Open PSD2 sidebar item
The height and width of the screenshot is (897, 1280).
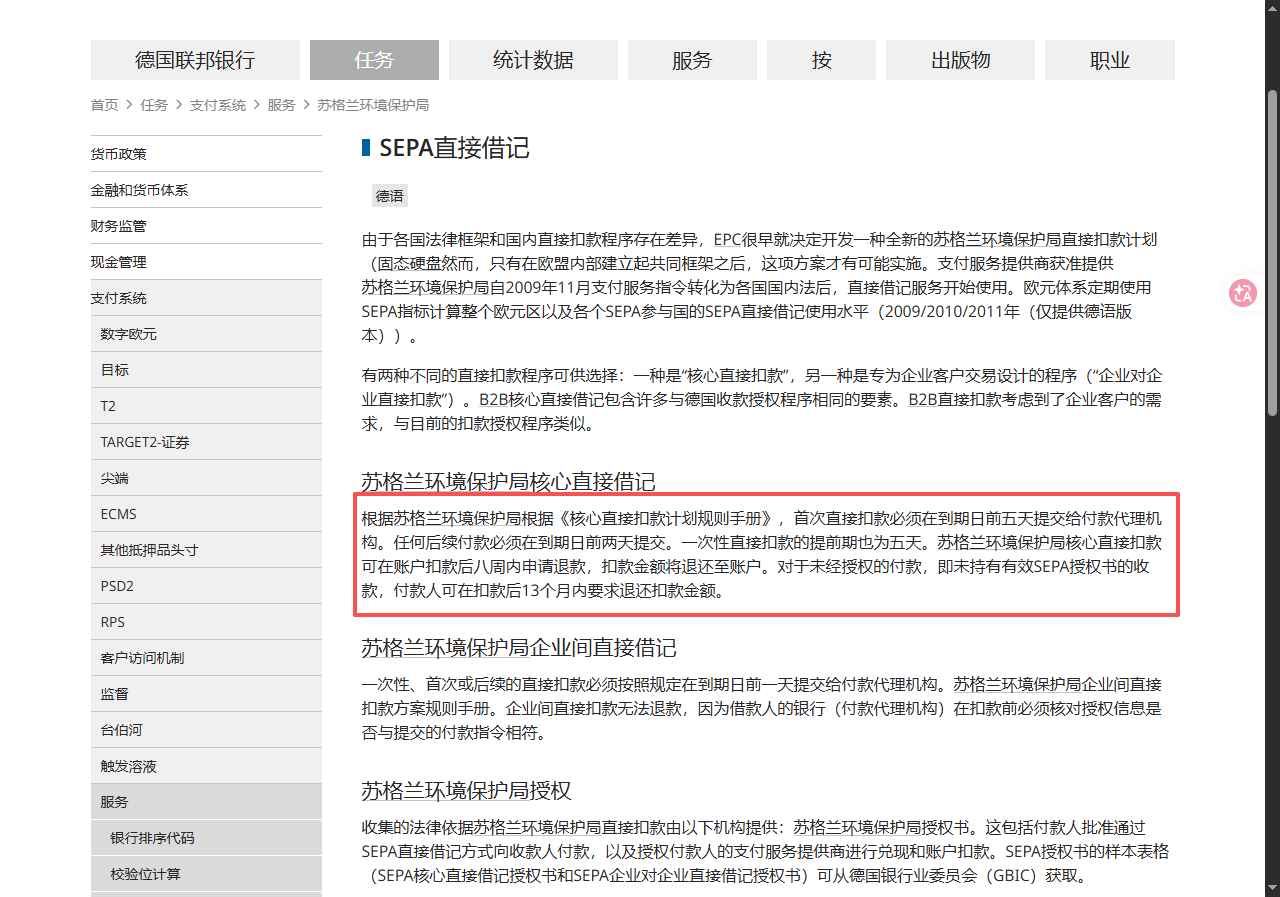click(206, 586)
